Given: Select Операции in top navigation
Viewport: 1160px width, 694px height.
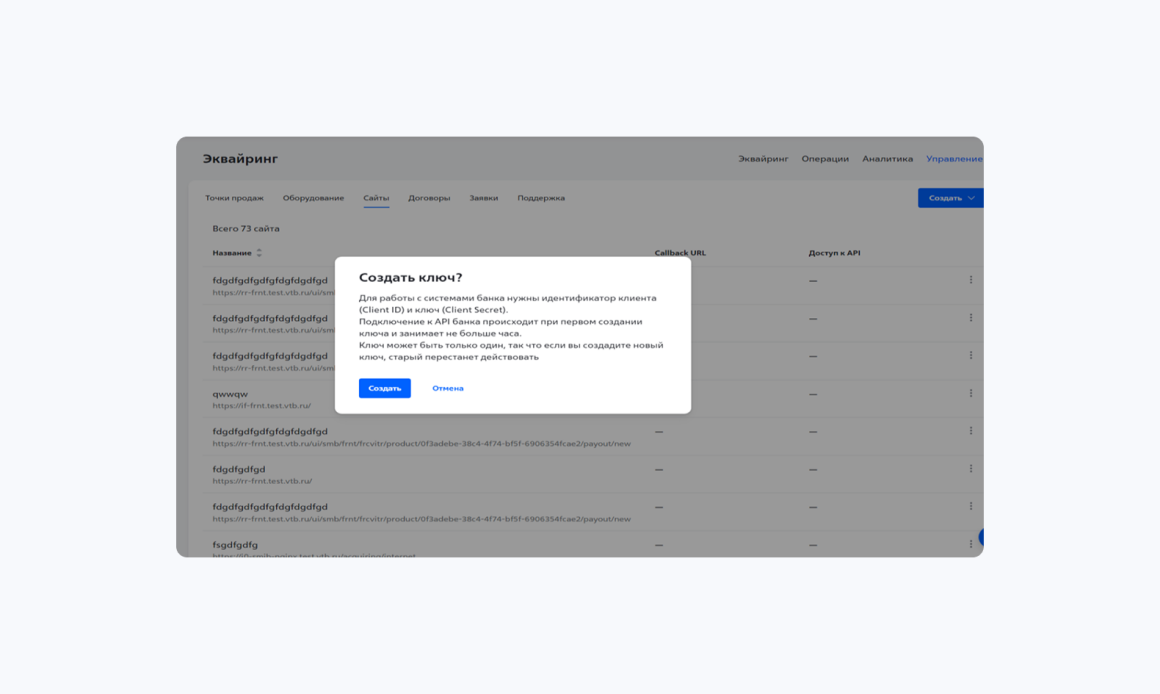Looking at the screenshot, I should pyautogui.click(x=825, y=158).
